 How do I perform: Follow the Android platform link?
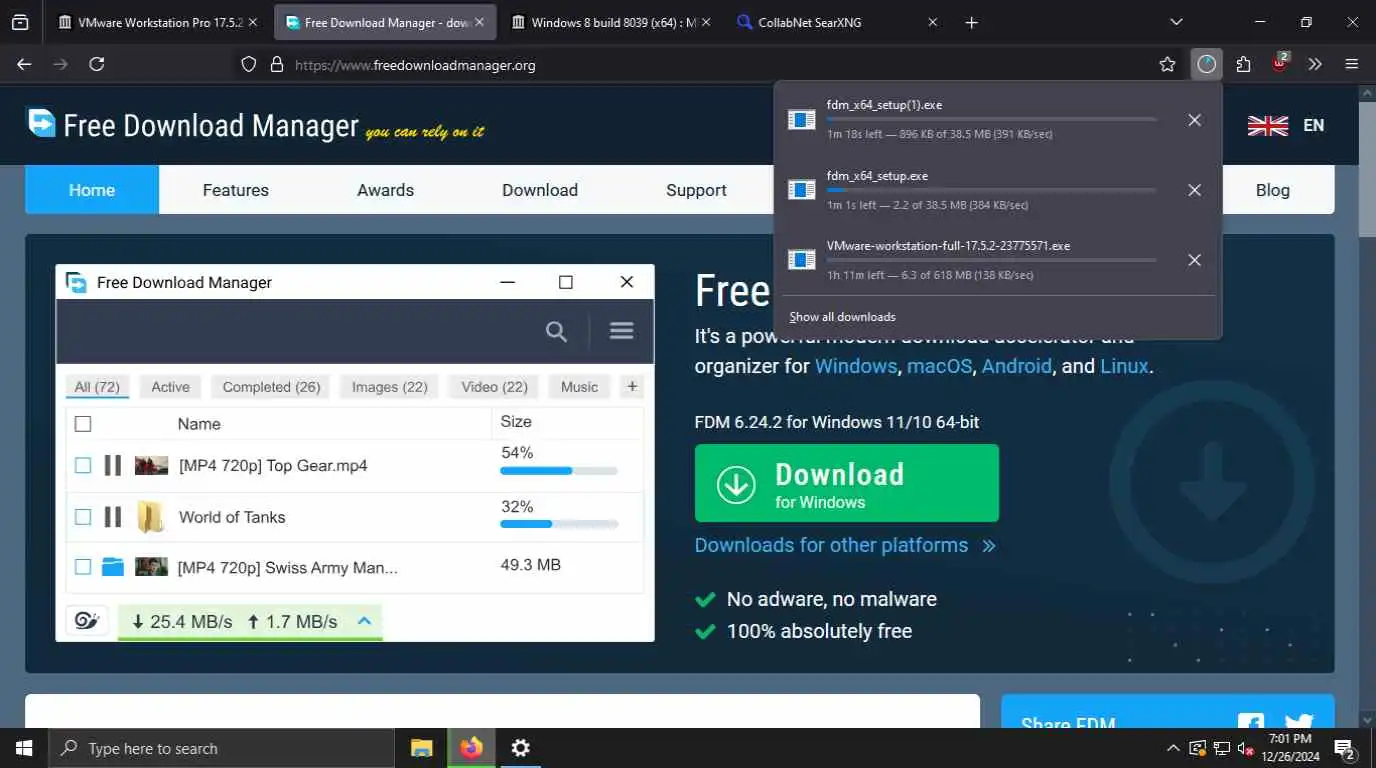tap(1016, 366)
